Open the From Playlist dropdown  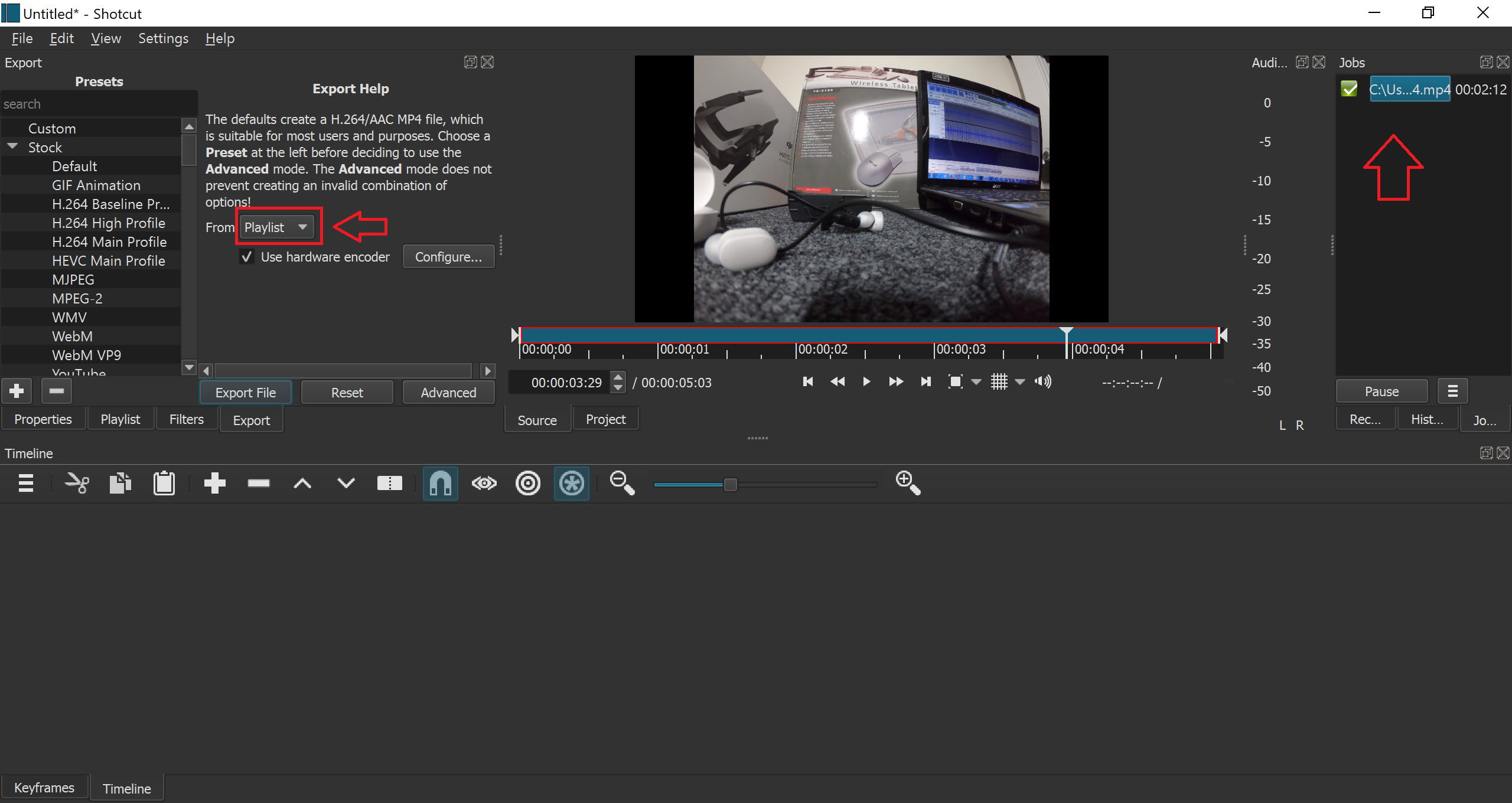pyautogui.click(x=278, y=227)
